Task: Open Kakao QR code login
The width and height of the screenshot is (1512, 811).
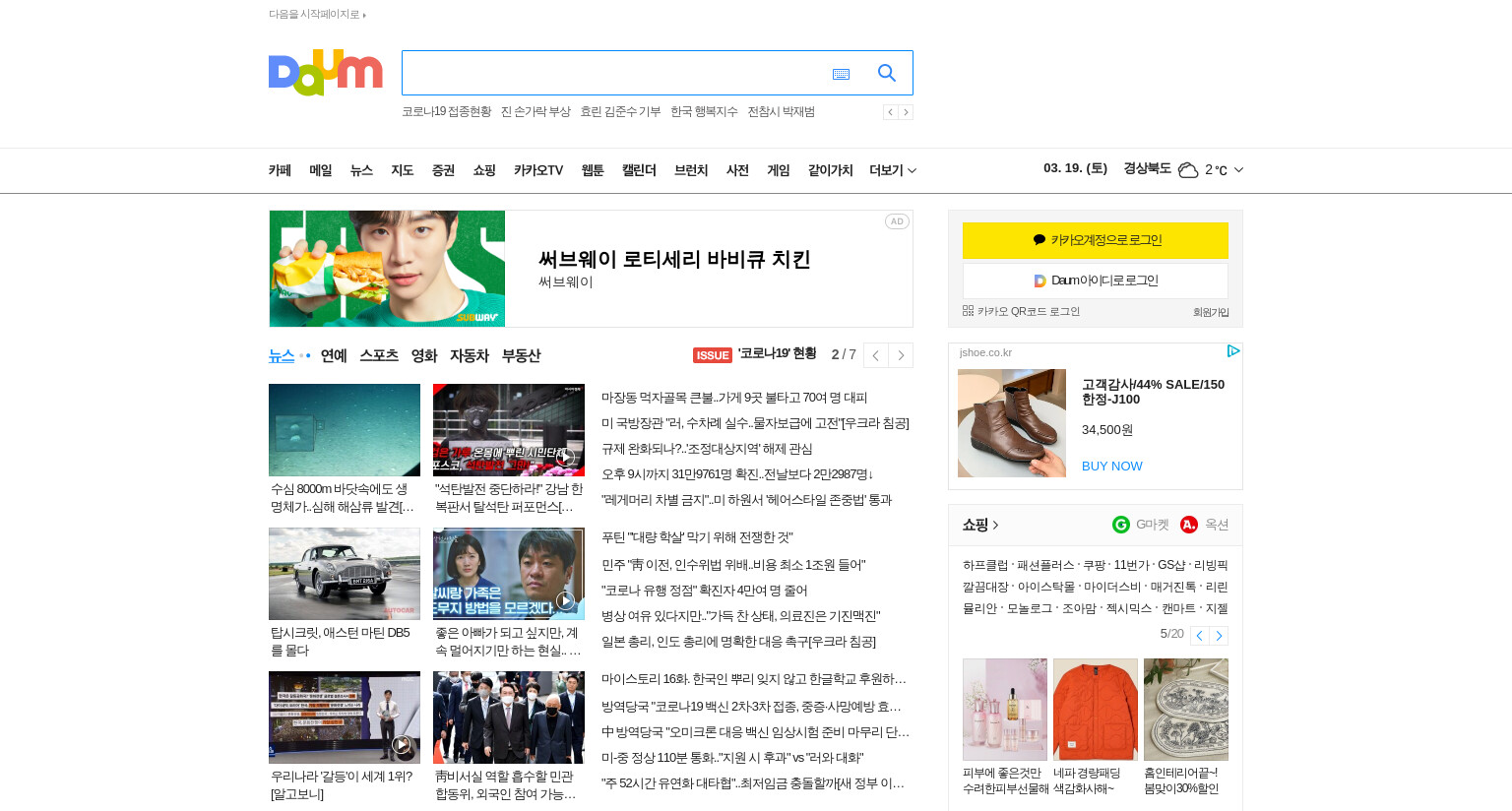Action: point(1021,311)
